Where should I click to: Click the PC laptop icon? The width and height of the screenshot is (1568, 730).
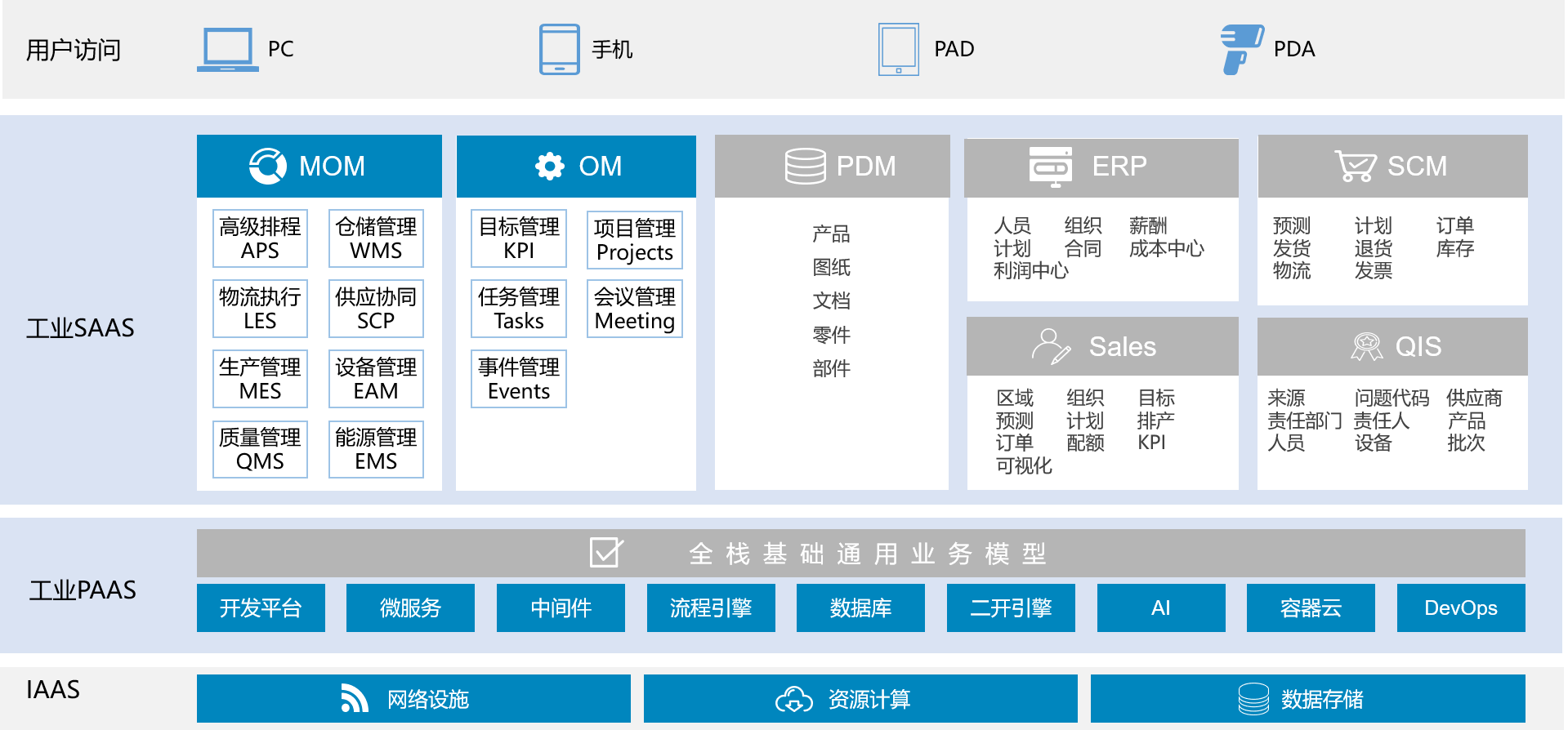tap(227, 50)
